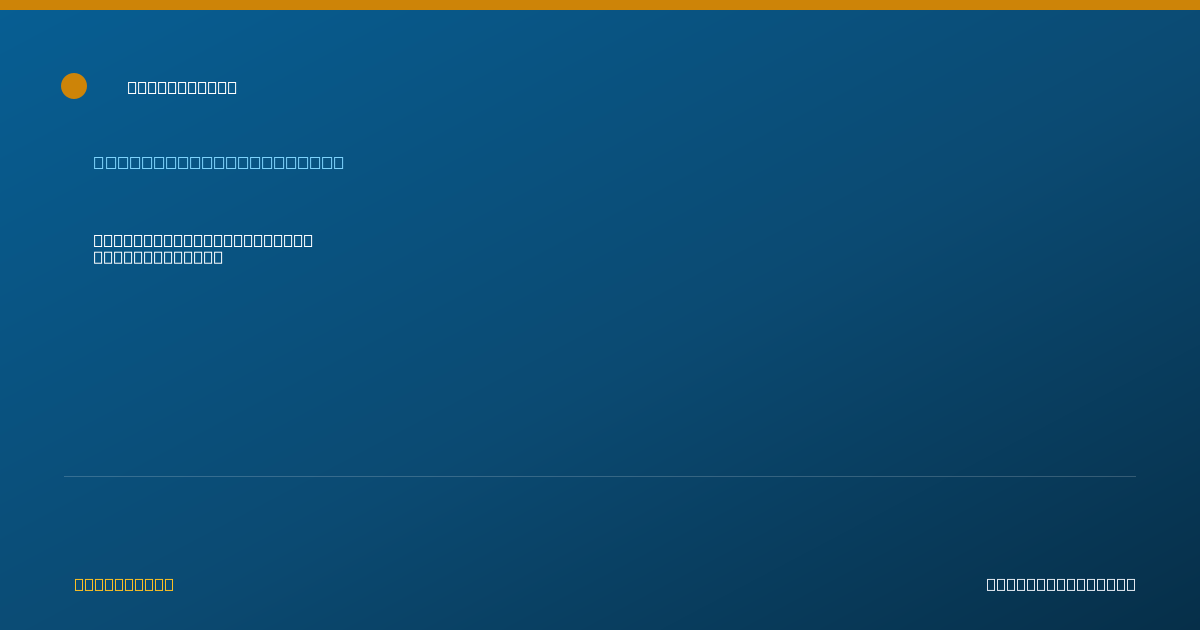Click the thin horizontal divider line
This screenshot has width=1200, height=630.
pyautogui.click(x=600, y=476)
